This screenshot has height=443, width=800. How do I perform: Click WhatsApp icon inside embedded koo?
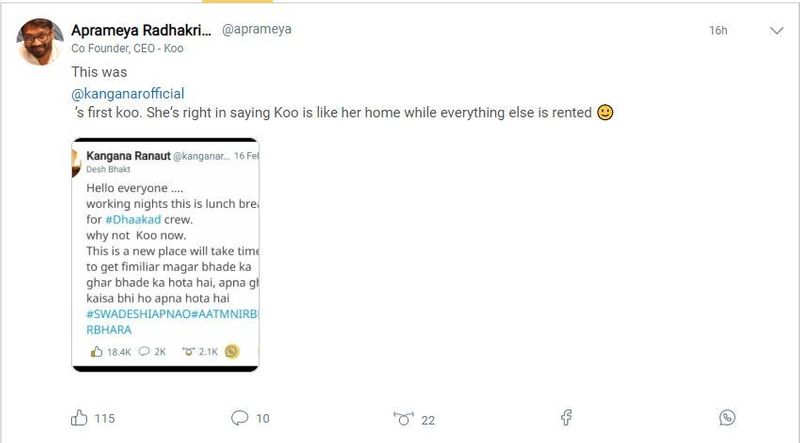pos(232,351)
